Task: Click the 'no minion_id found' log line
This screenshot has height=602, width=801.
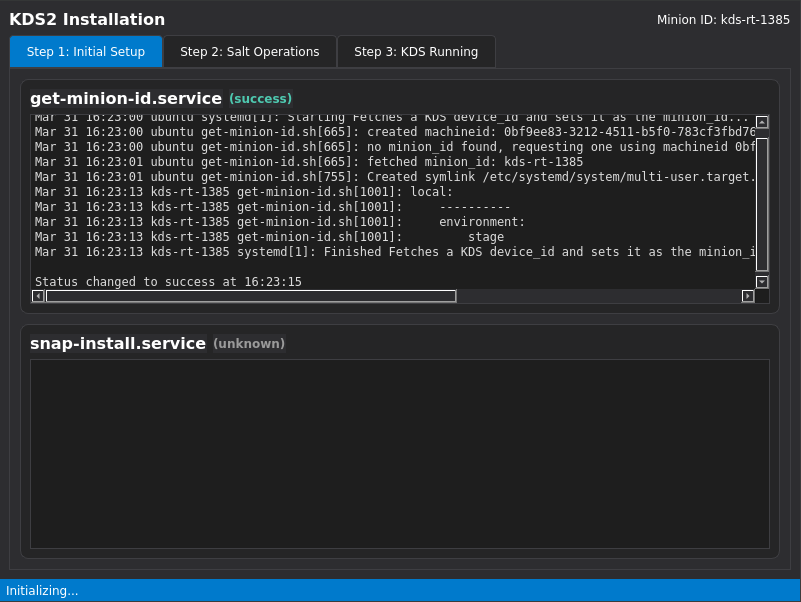Action: (395, 147)
